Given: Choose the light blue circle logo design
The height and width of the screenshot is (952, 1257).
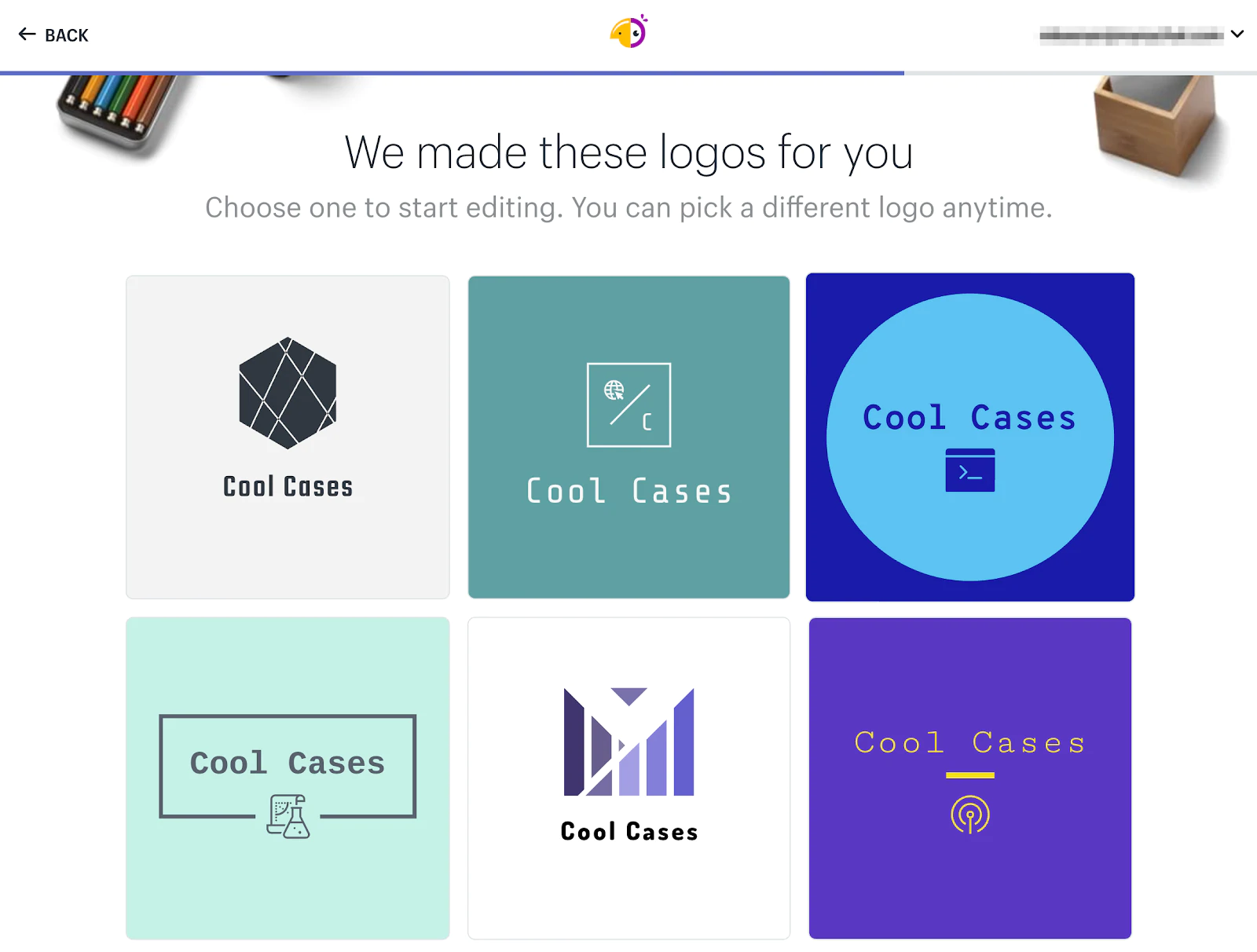Looking at the screenshot, I should (x=970, y=534).
